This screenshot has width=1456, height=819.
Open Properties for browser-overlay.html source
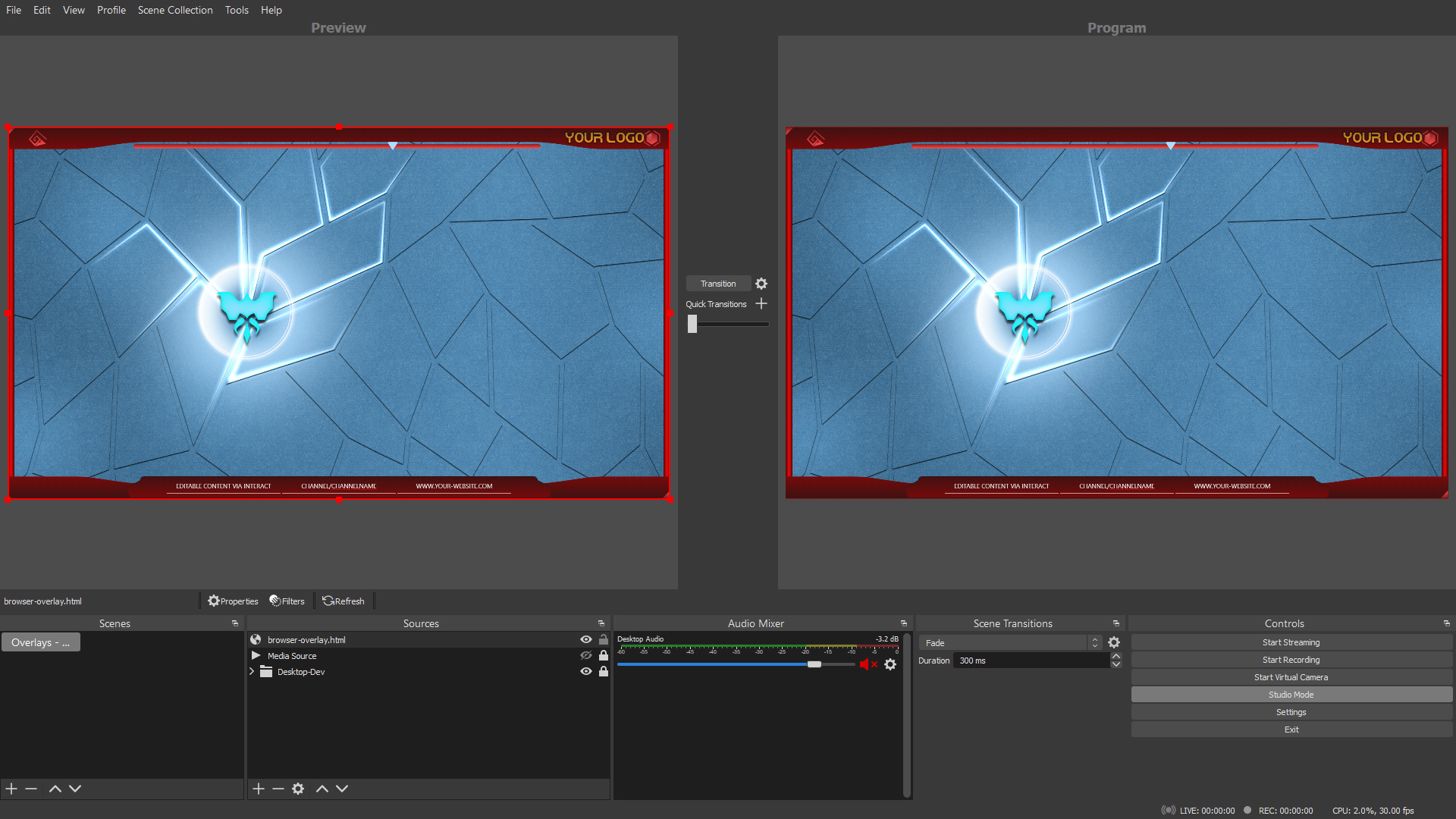pyautogui.click(x=233, y=601)
